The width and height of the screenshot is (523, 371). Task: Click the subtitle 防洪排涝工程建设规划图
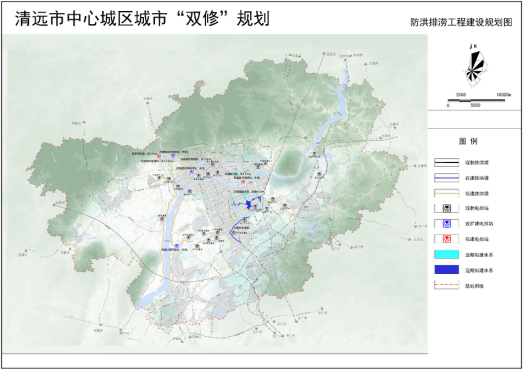(x=461, y=22)
